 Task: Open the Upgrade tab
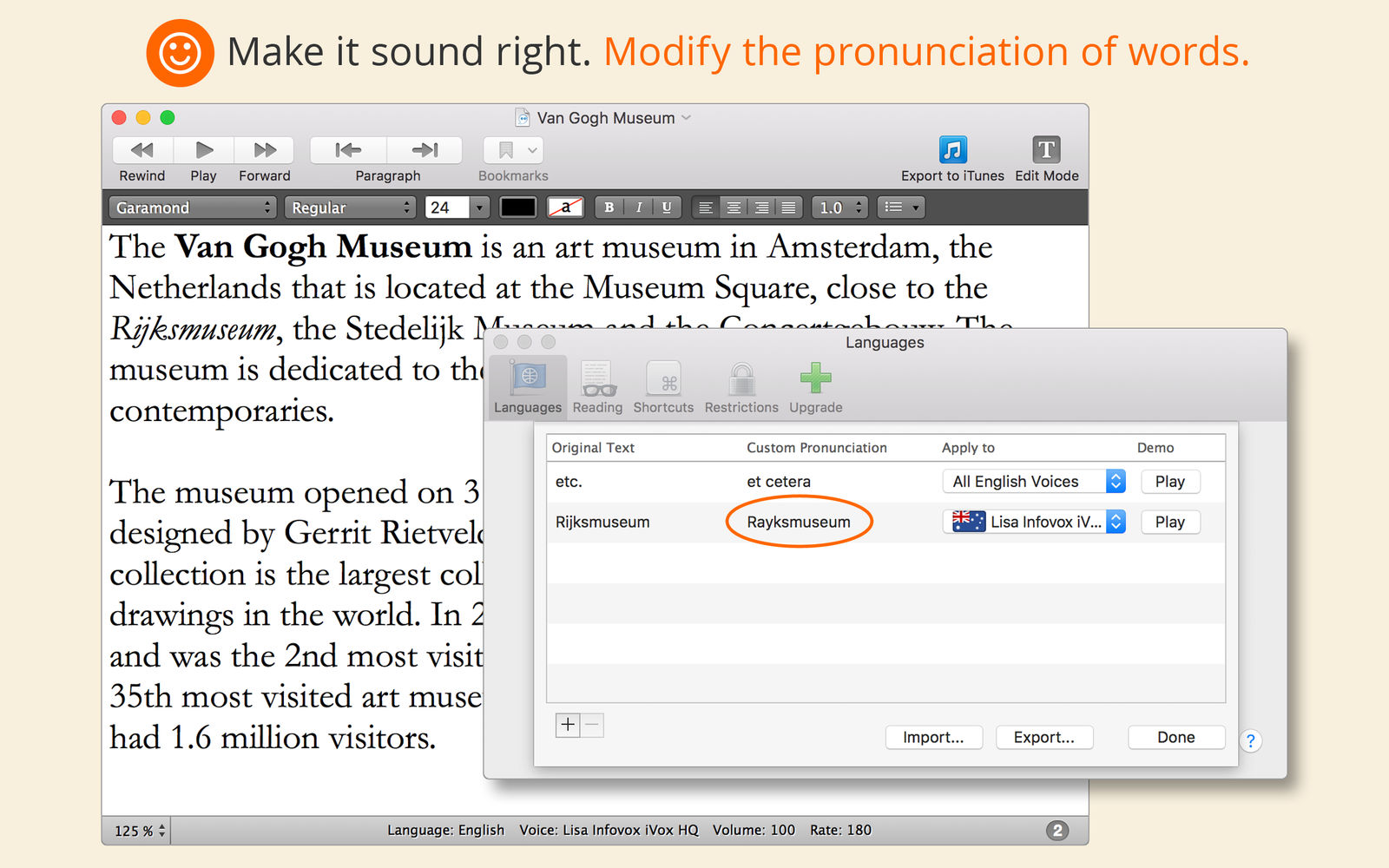click(816, 388)
